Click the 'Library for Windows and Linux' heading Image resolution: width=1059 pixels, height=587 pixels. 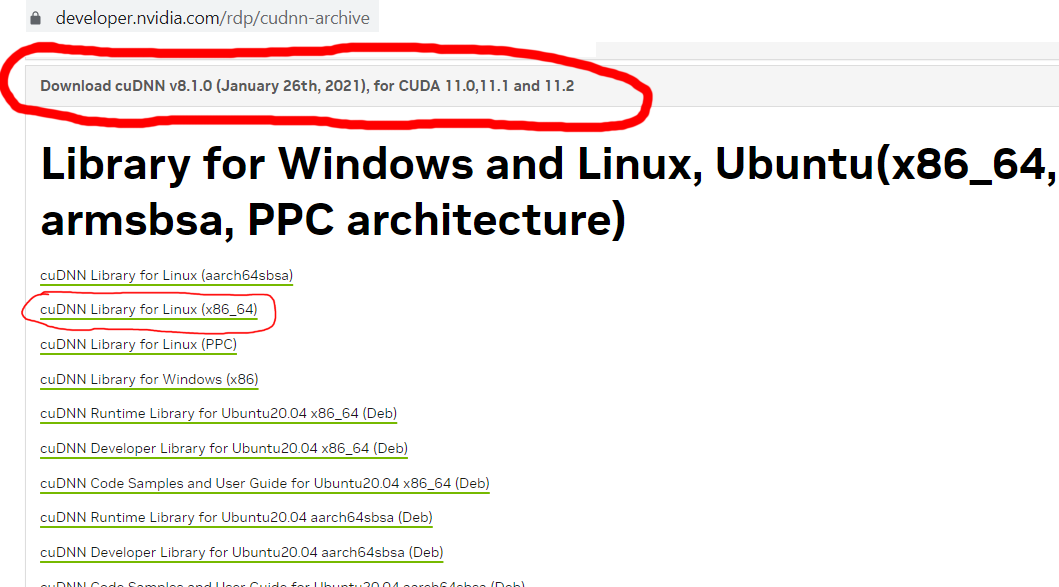tap(548, 192)
